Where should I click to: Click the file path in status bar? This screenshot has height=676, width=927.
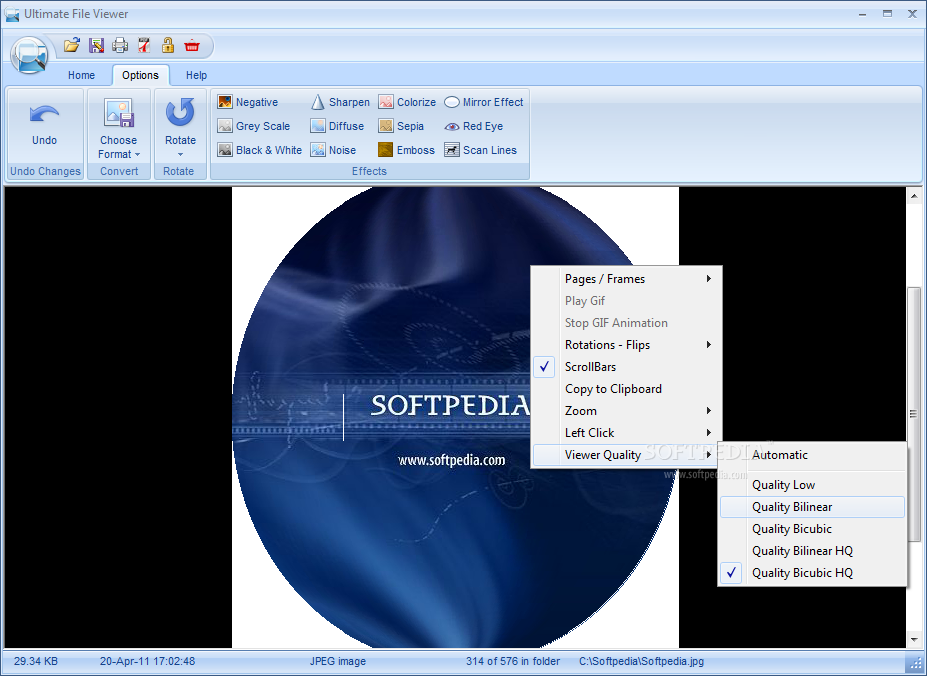[x=641, y=661]
